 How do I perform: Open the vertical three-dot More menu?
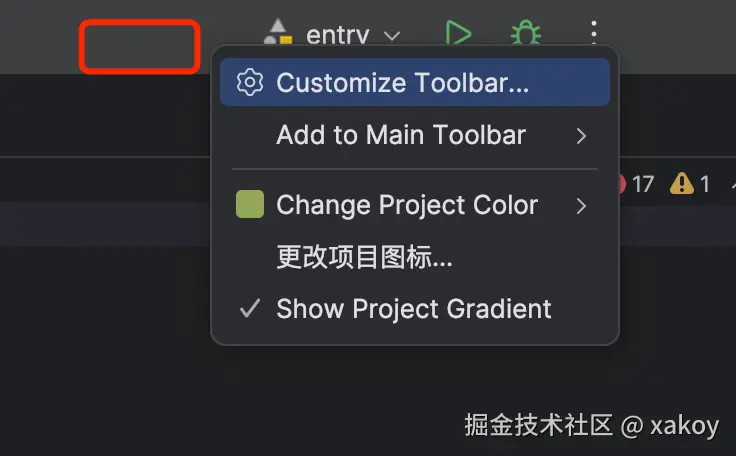click(x=594, y=32)
